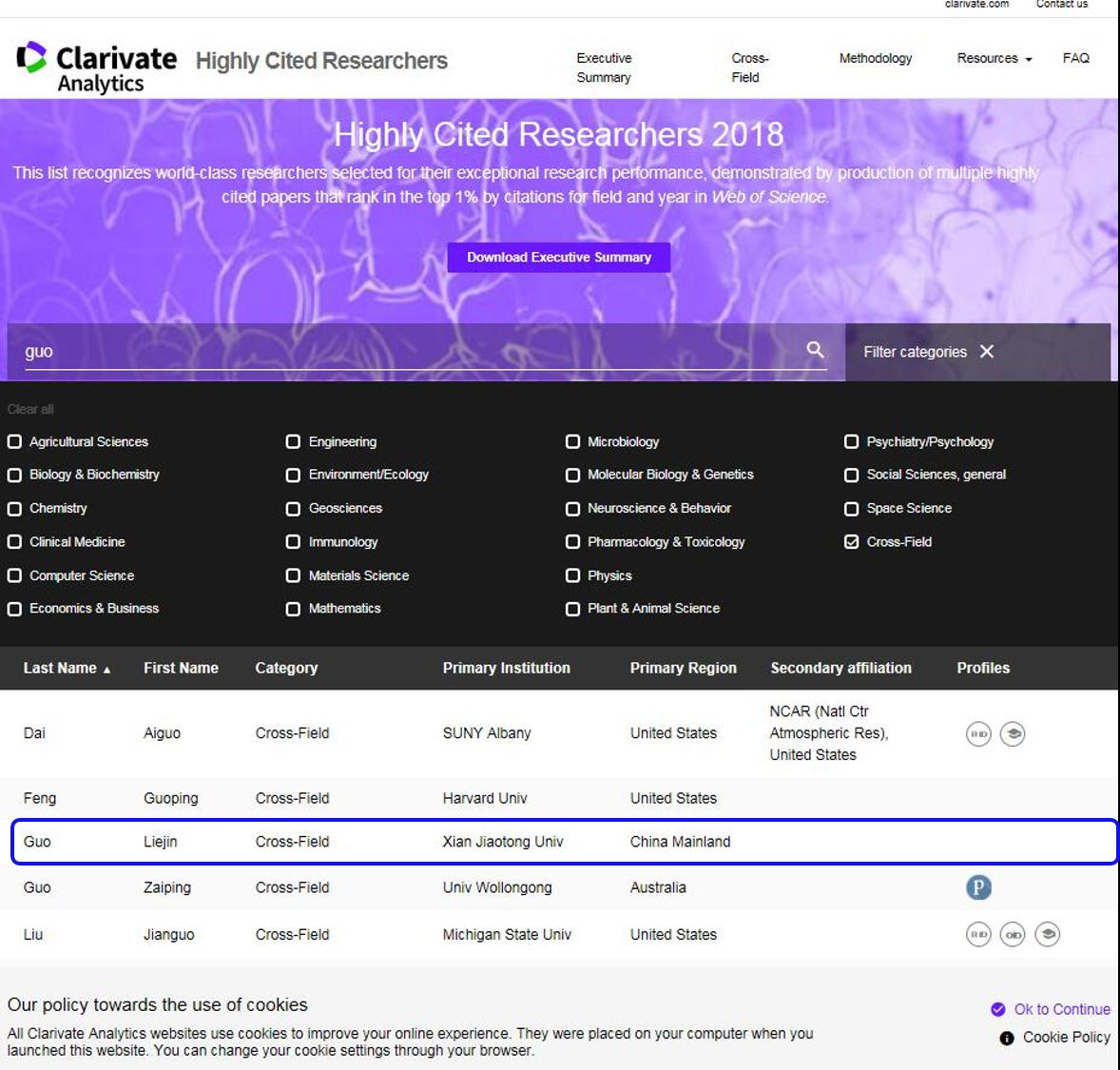1120x1070 pixels.
Task: Sort by Secondary affiliation column header
Action: coord(840,669)
